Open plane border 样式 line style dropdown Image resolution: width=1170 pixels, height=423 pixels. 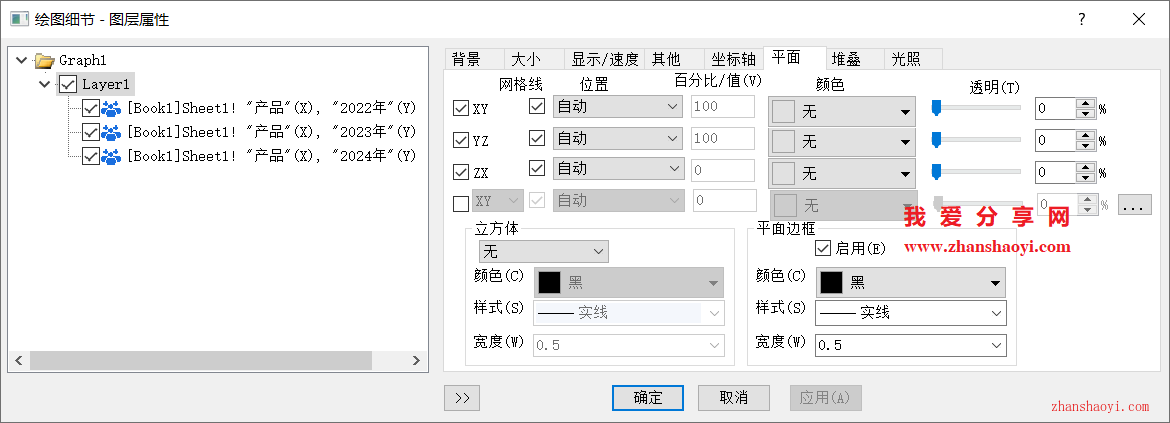(x=910, y=313)
